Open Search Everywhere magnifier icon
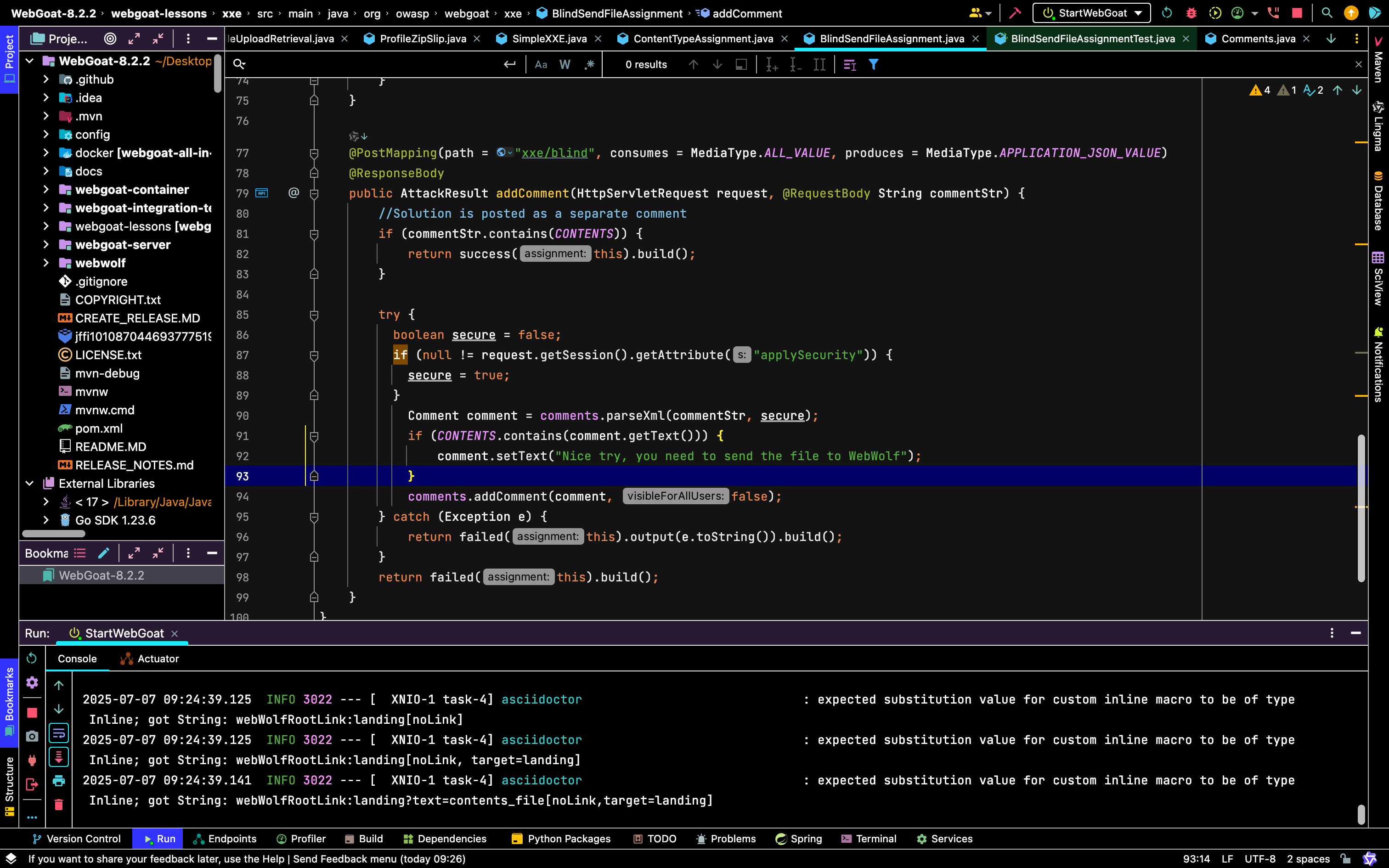The width and height of the screenshot is (1389, 868). coord(1327,13)
